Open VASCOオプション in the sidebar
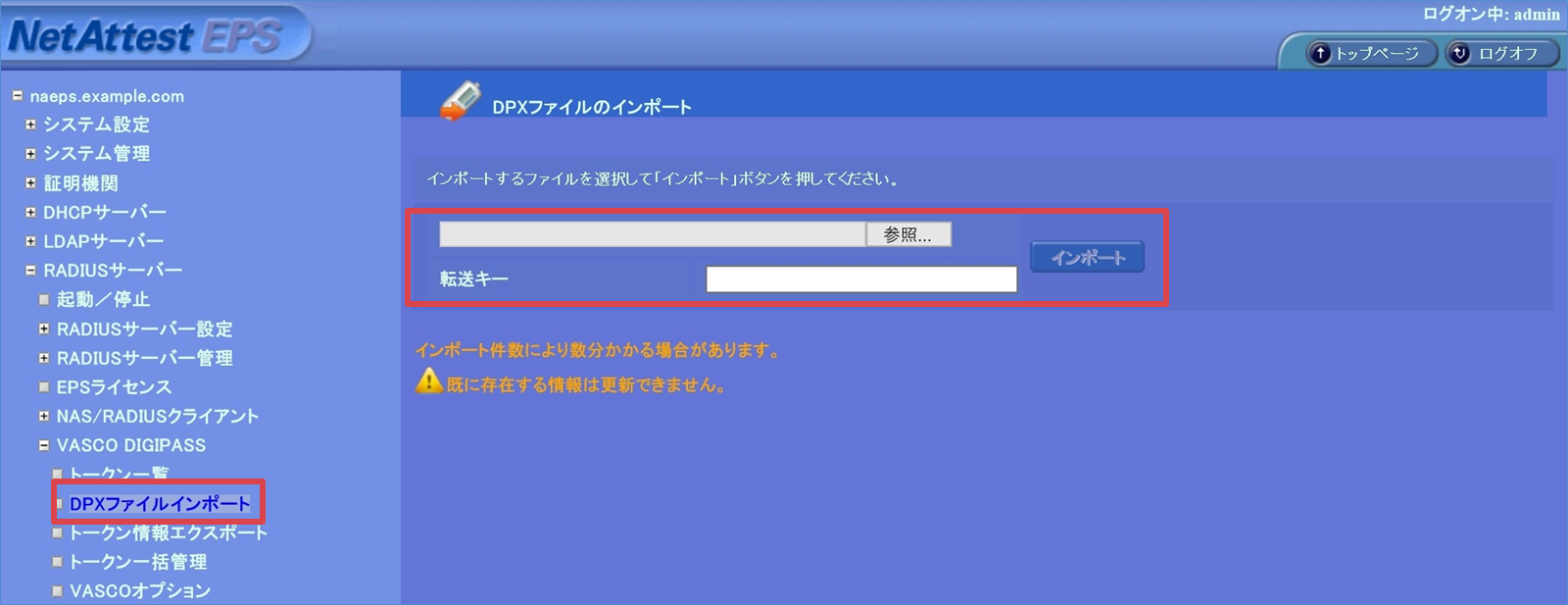 [x=139, y=590]
